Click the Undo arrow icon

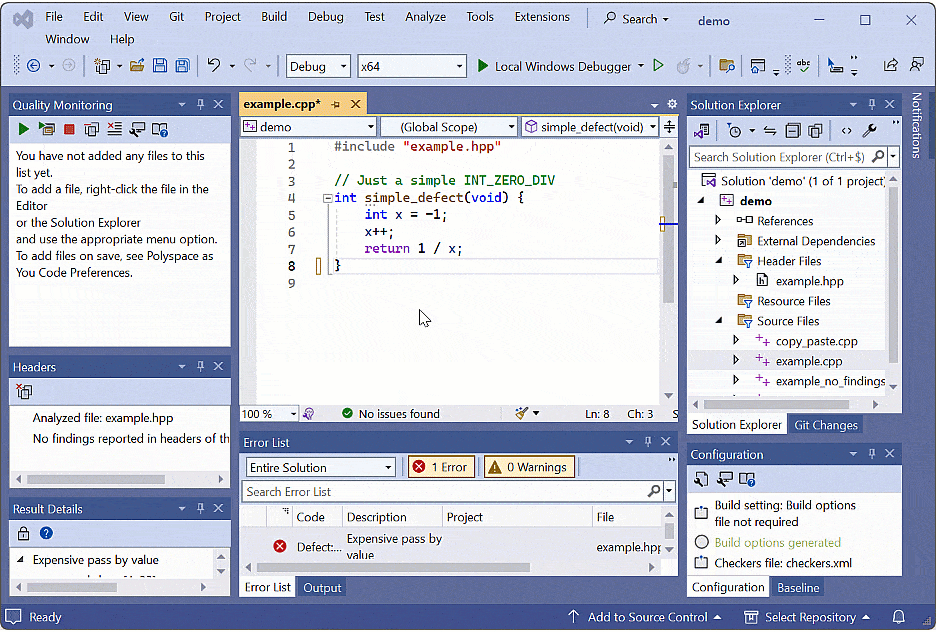[213, 66]
